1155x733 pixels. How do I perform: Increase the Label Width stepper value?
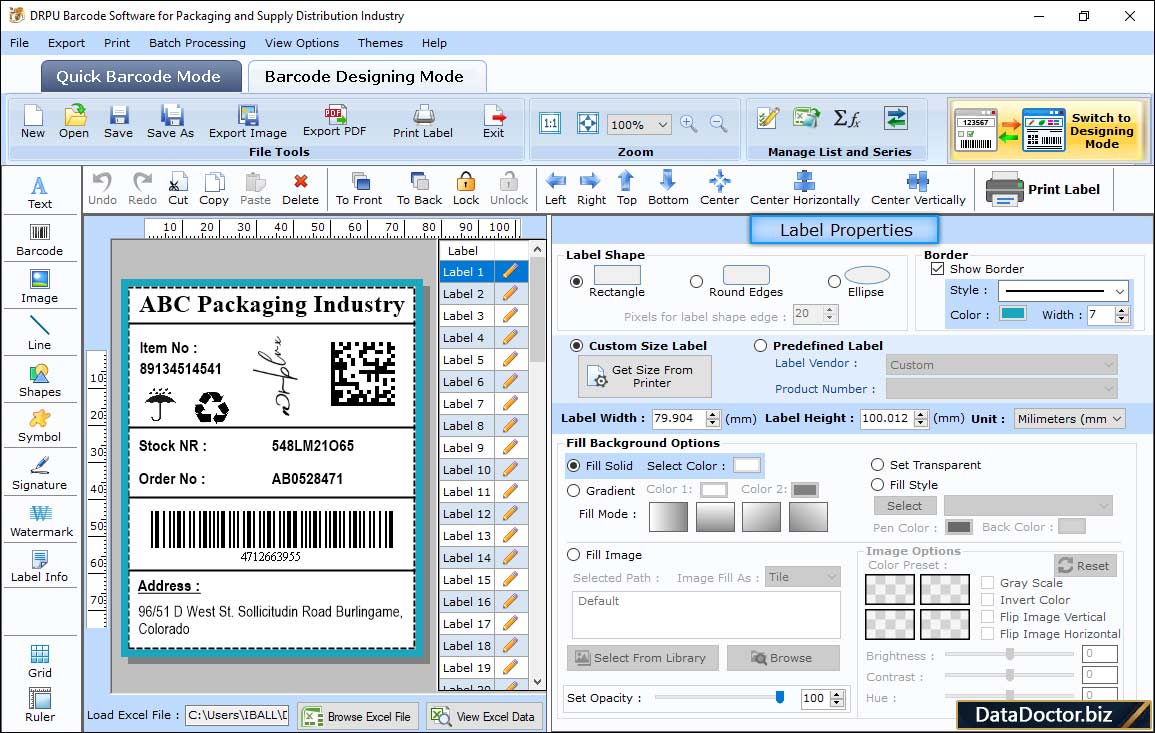click(712, 415)
